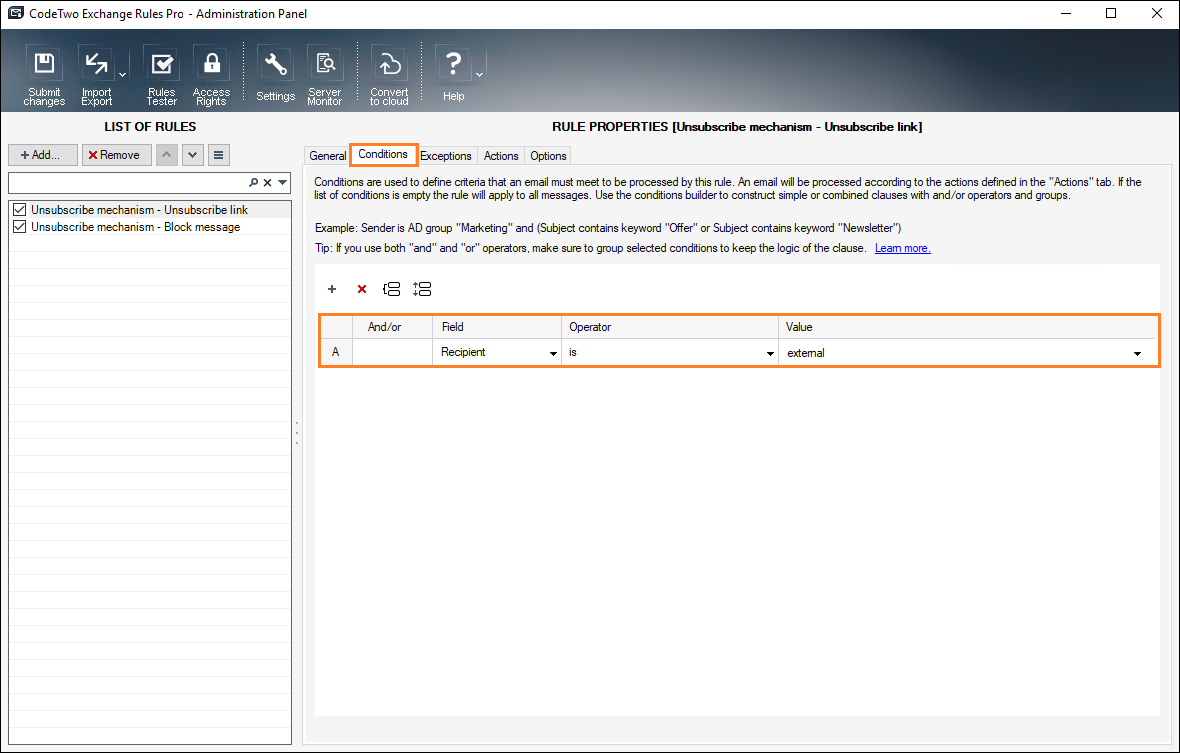Select condition row header A
This screenshot has width=1180, height=753.
tap(336, 352)
